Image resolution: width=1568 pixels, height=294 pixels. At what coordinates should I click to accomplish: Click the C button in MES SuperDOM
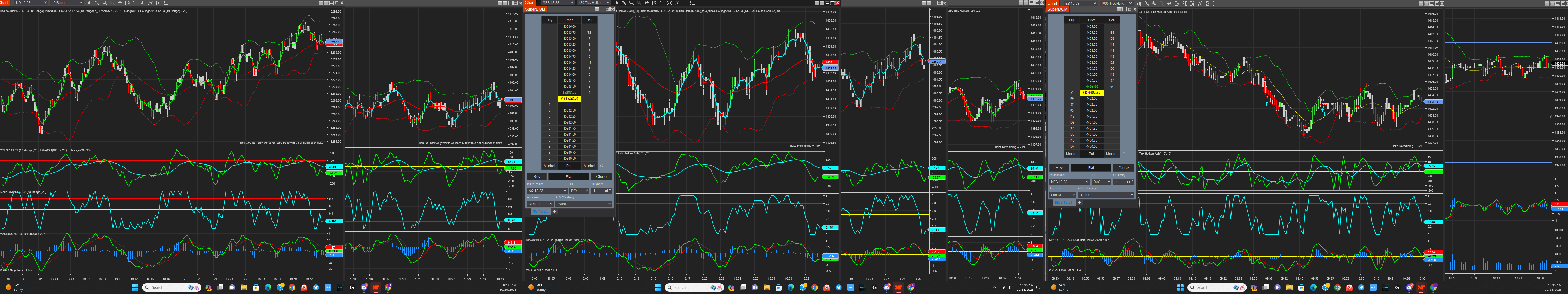coord(1124,154)
